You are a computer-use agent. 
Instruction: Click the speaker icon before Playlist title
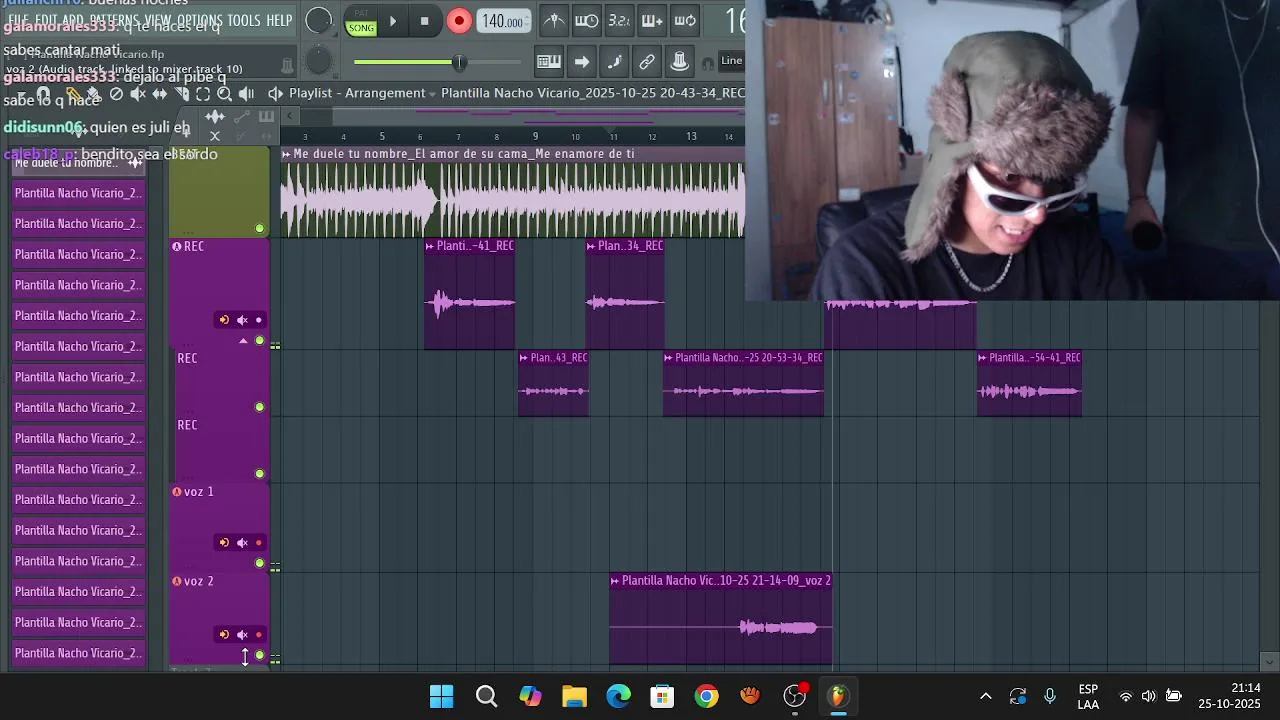[276, 93]
